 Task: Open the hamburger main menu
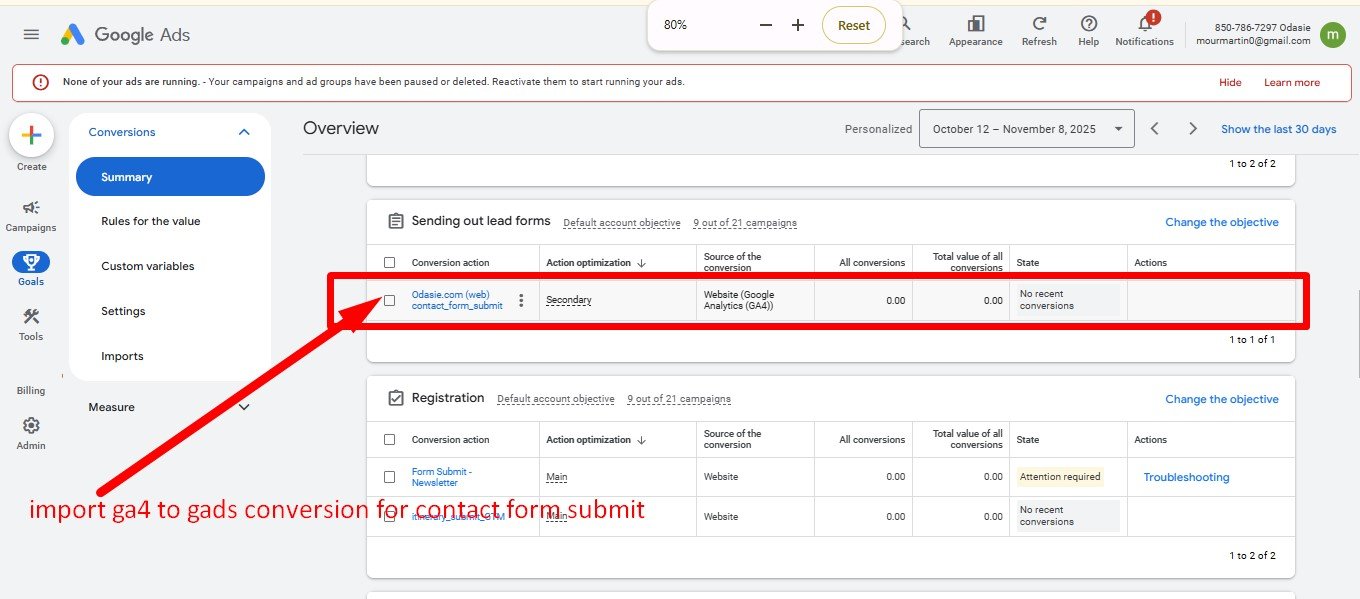31,34
